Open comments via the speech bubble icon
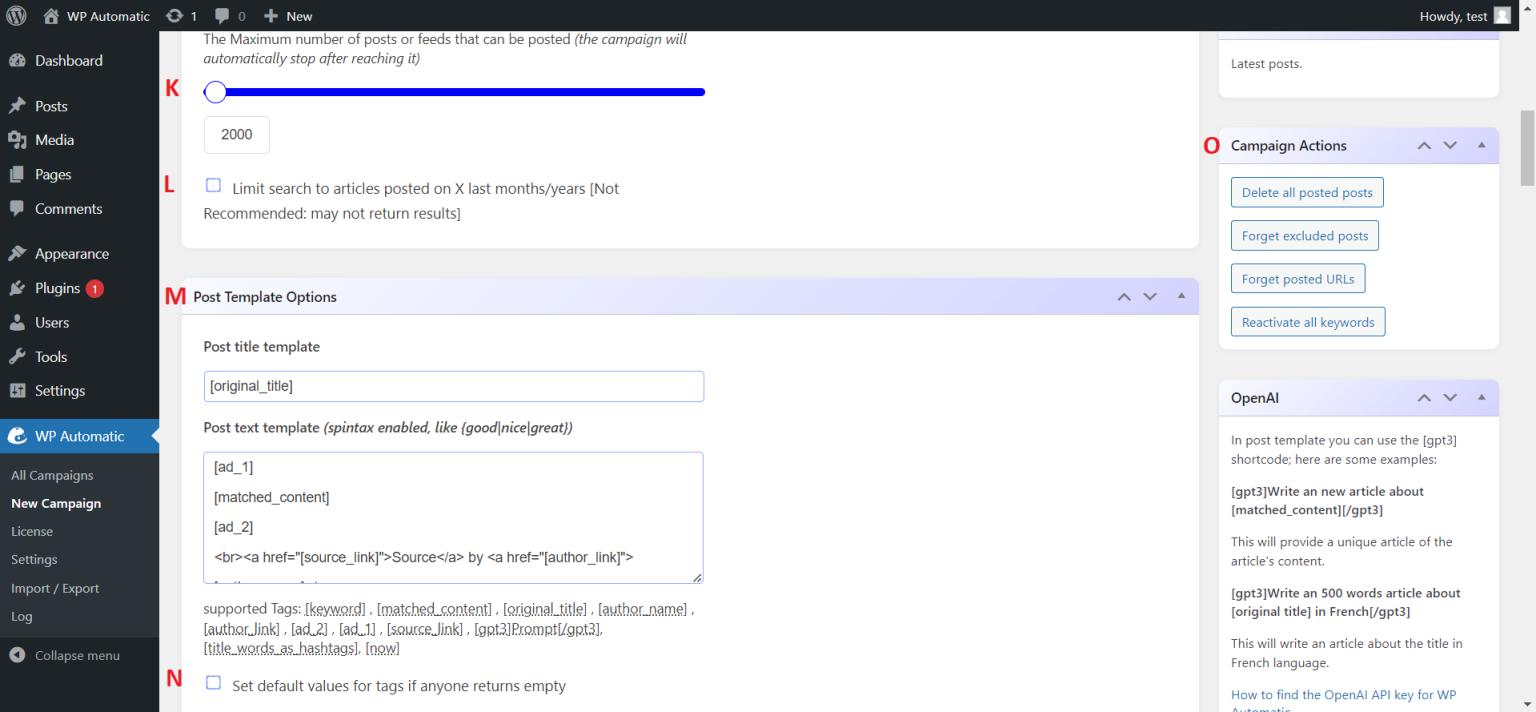 (222, 15)
